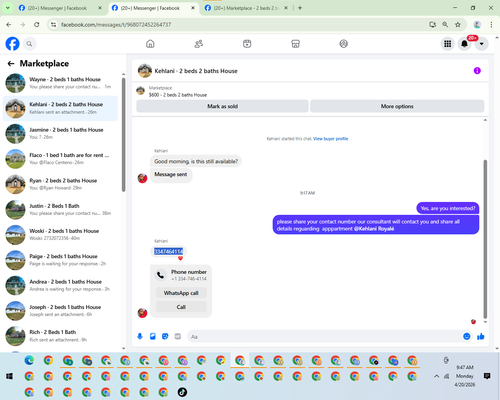Click the $600 listing thumbnail under Marketplace
The image size is (500, 400).
click(x=140, y=91)
